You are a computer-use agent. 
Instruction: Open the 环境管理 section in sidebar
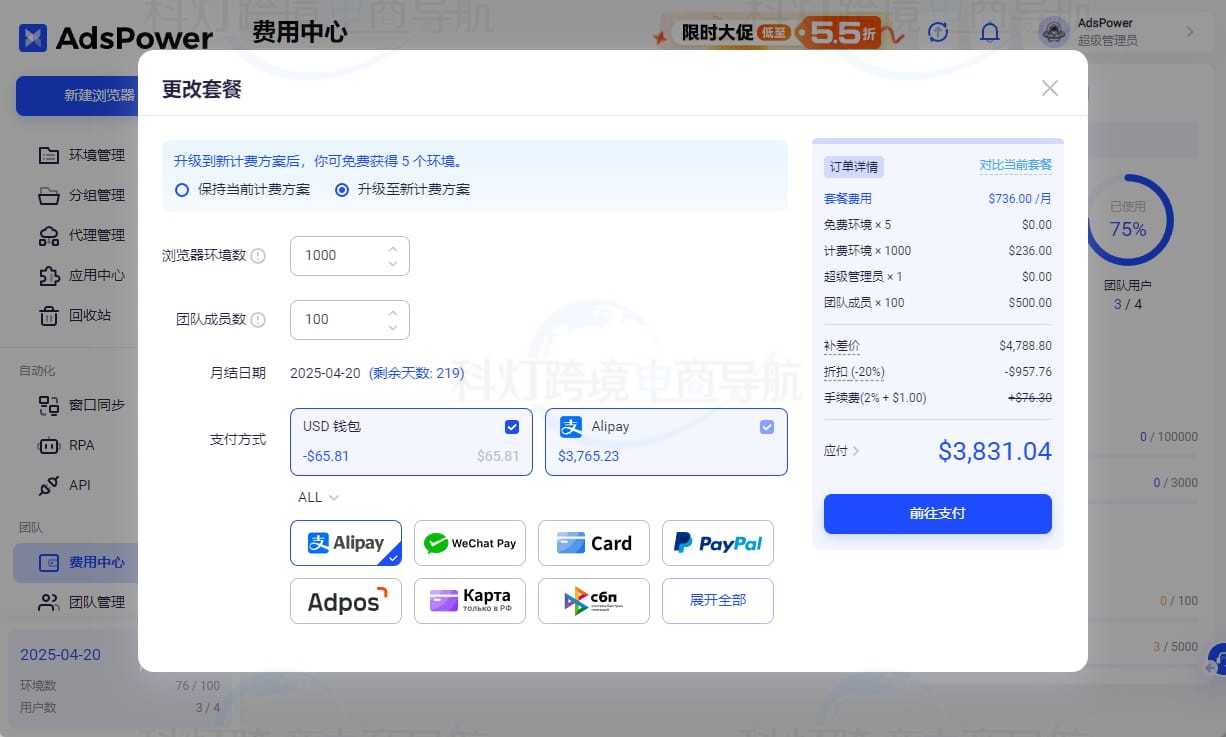click(92, 155)
